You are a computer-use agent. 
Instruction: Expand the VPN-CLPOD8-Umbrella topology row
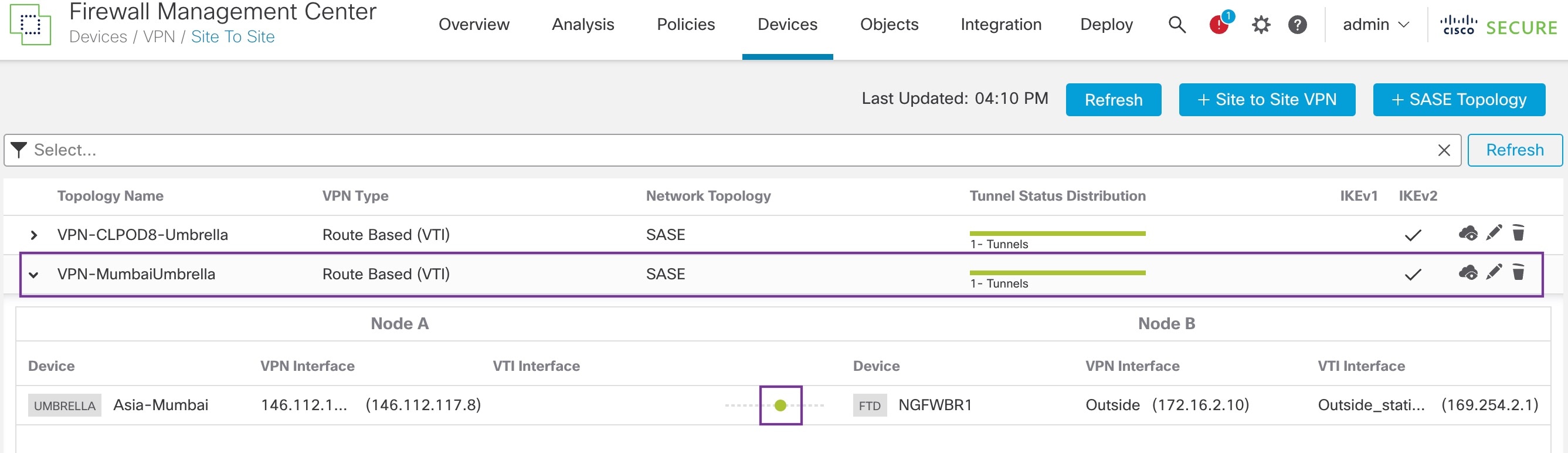point(34,235)
